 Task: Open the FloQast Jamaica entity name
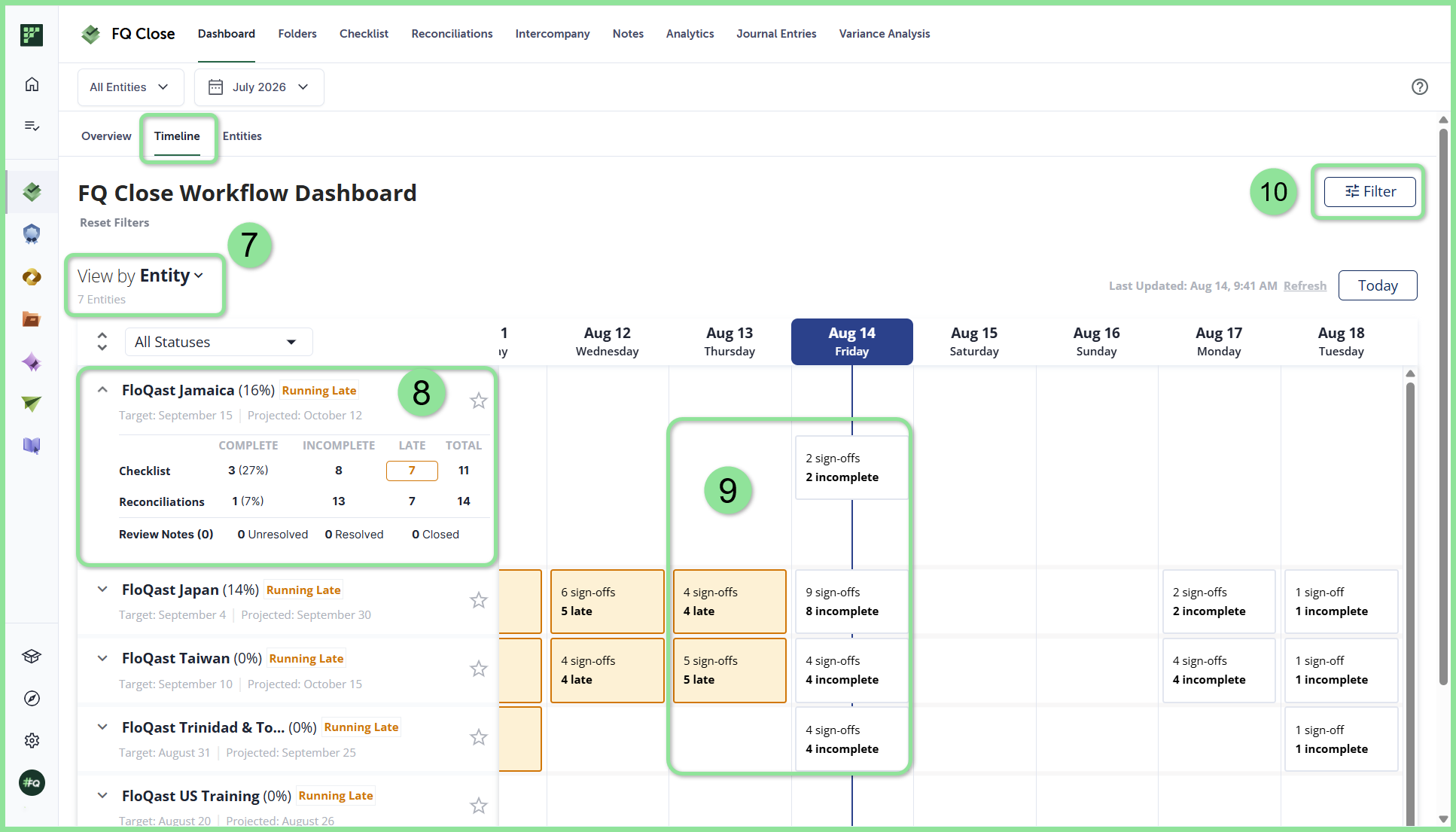[x=178, y=390]
